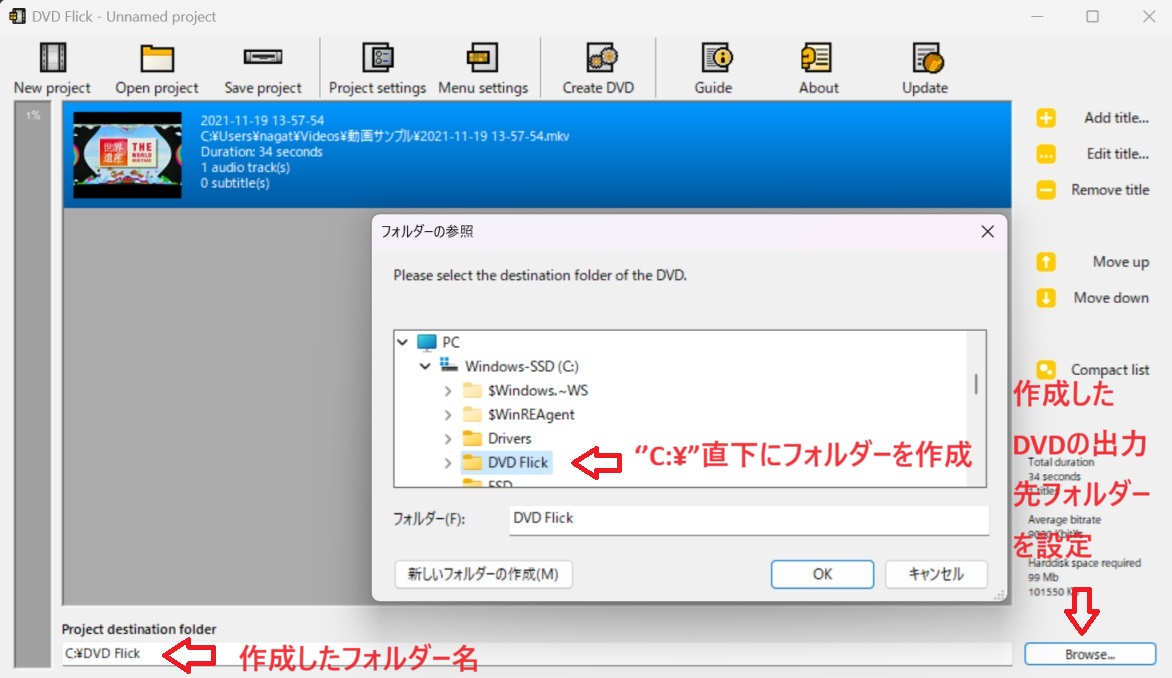Select the Windows-SSD (C:) label

point(522,366)
